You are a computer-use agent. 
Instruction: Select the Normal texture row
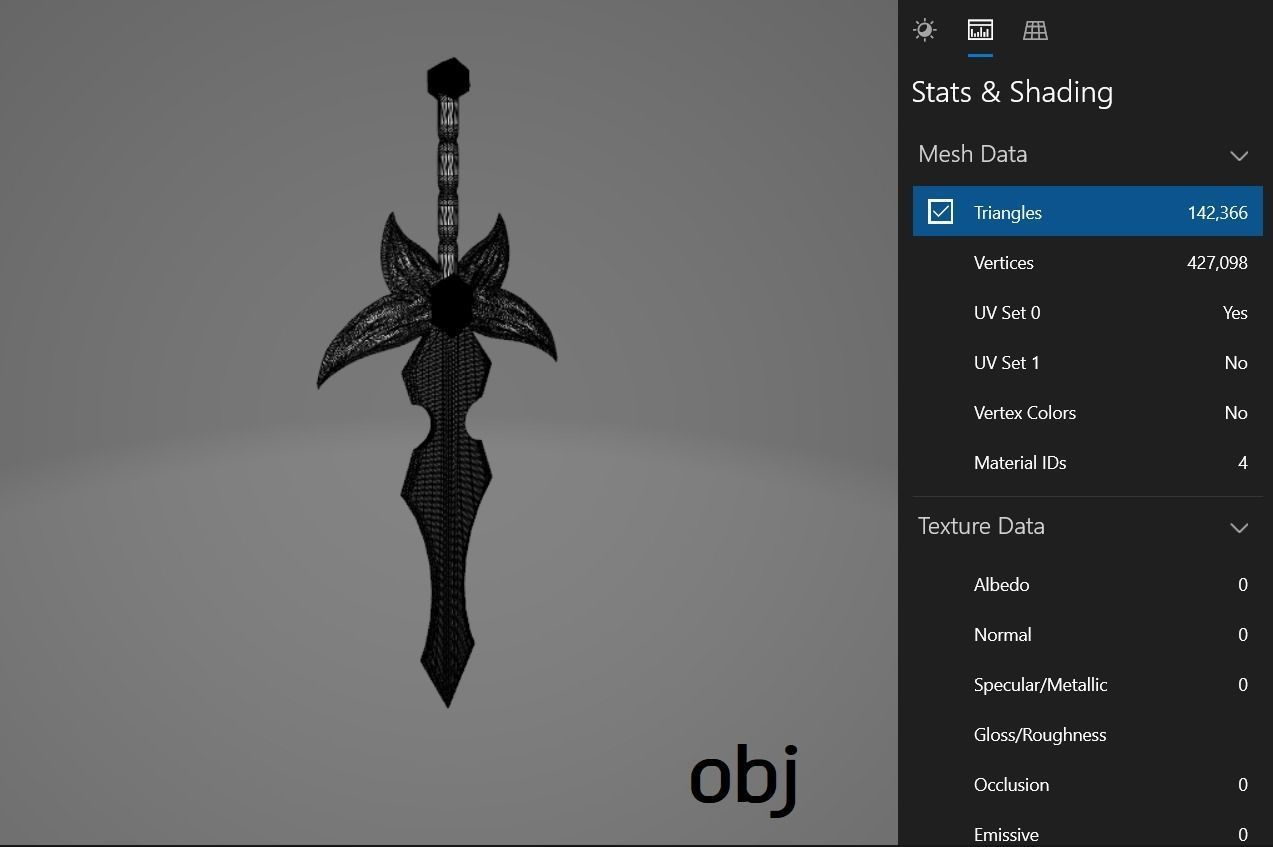1088,634
